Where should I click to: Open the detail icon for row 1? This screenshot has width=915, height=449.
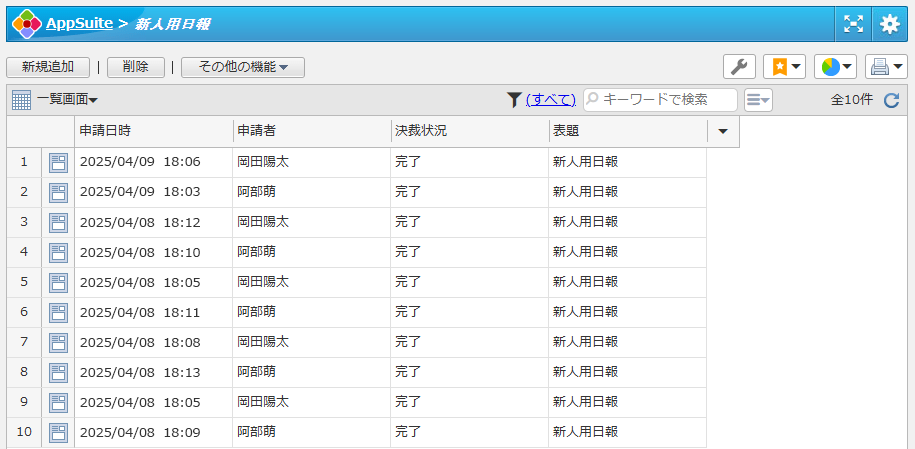(58, 163)
